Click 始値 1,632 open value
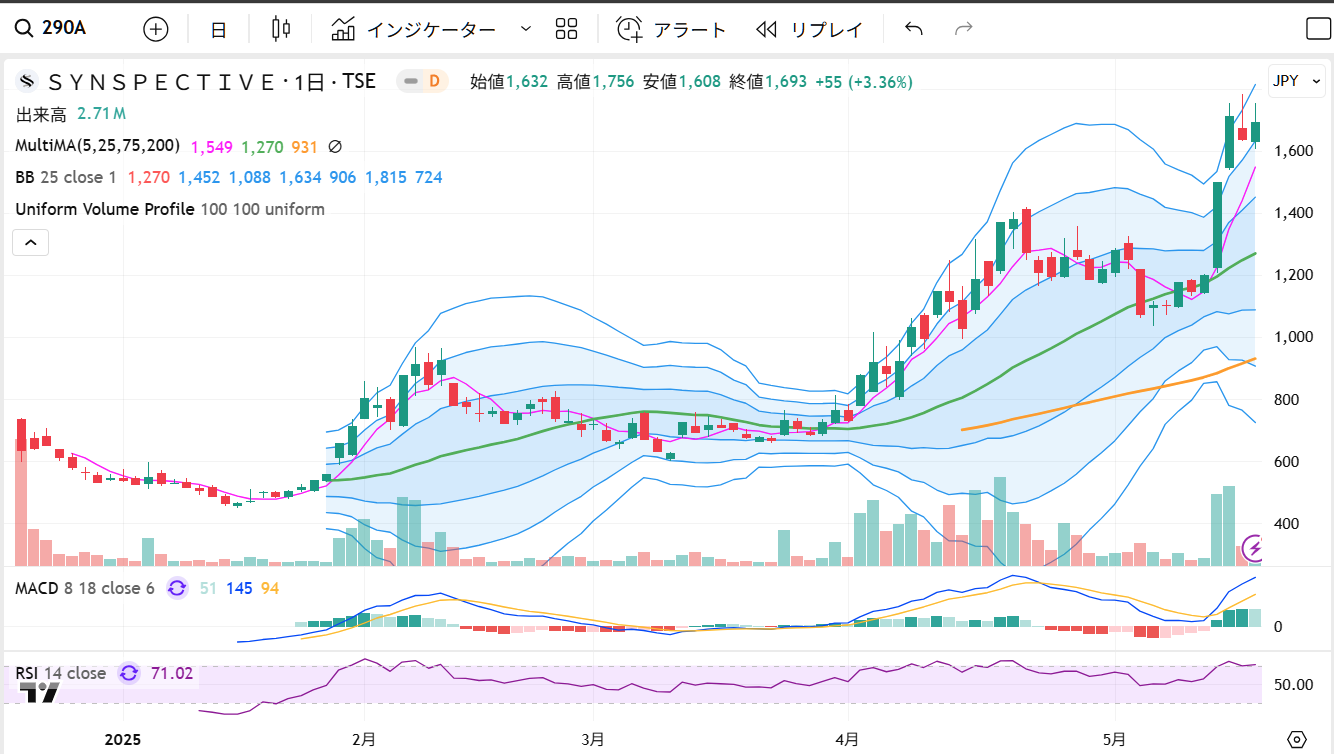This screenshot has width=1334, height=754. pyautogui.click(x=509, y=82)
